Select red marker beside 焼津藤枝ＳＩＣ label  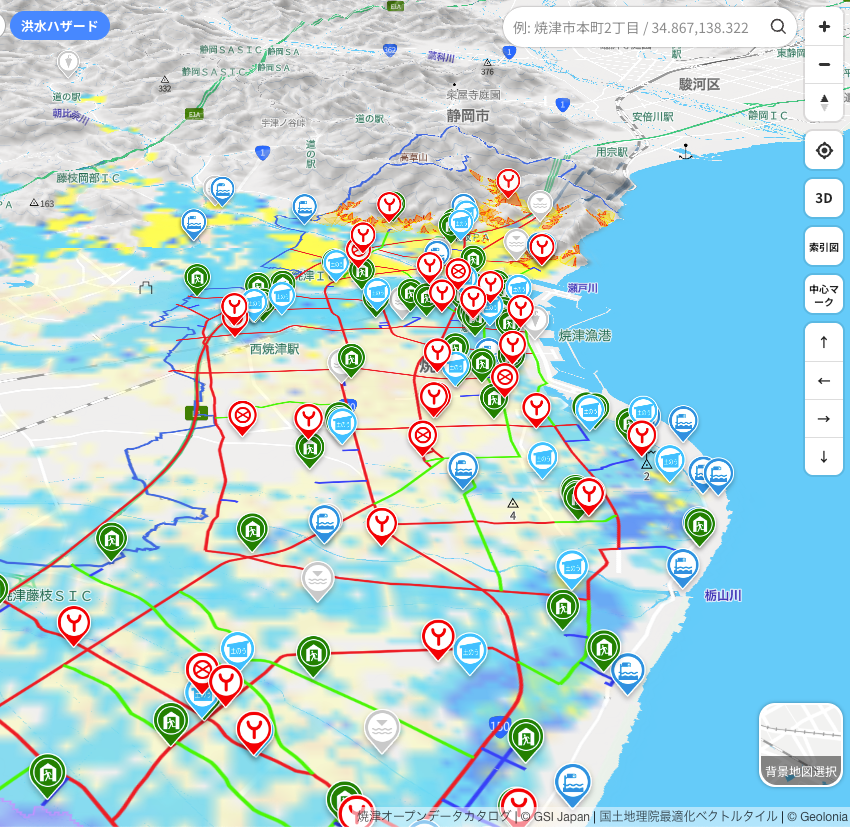pos(73,623)
